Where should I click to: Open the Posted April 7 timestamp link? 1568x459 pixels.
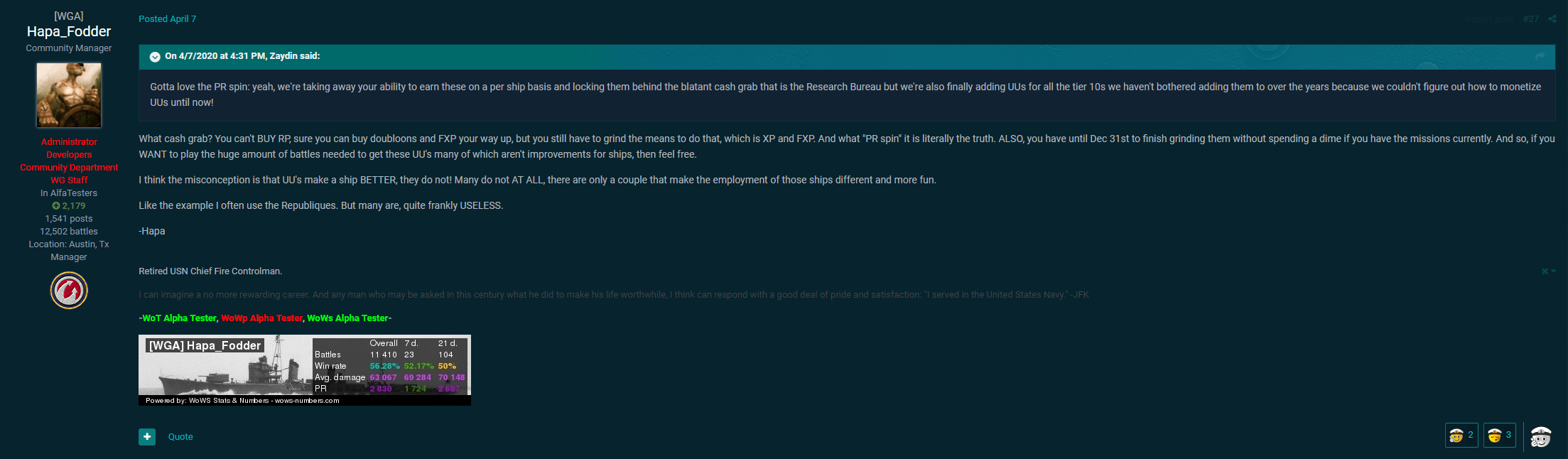click(x=167, y=19)
